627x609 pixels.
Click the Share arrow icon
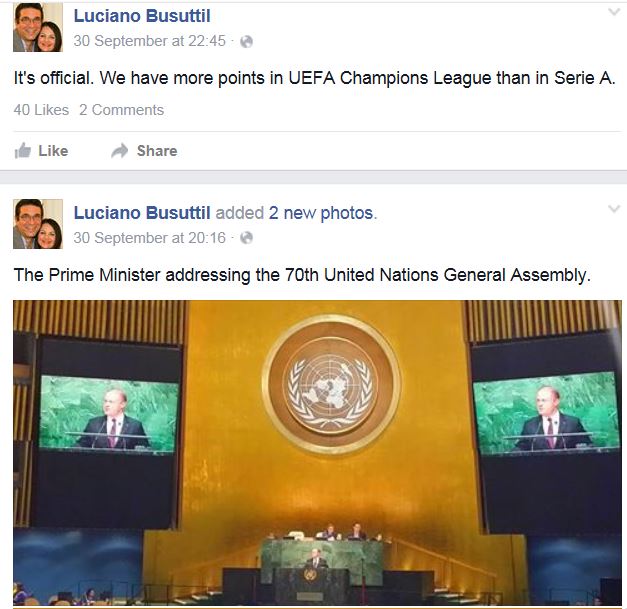coord(120,151)
